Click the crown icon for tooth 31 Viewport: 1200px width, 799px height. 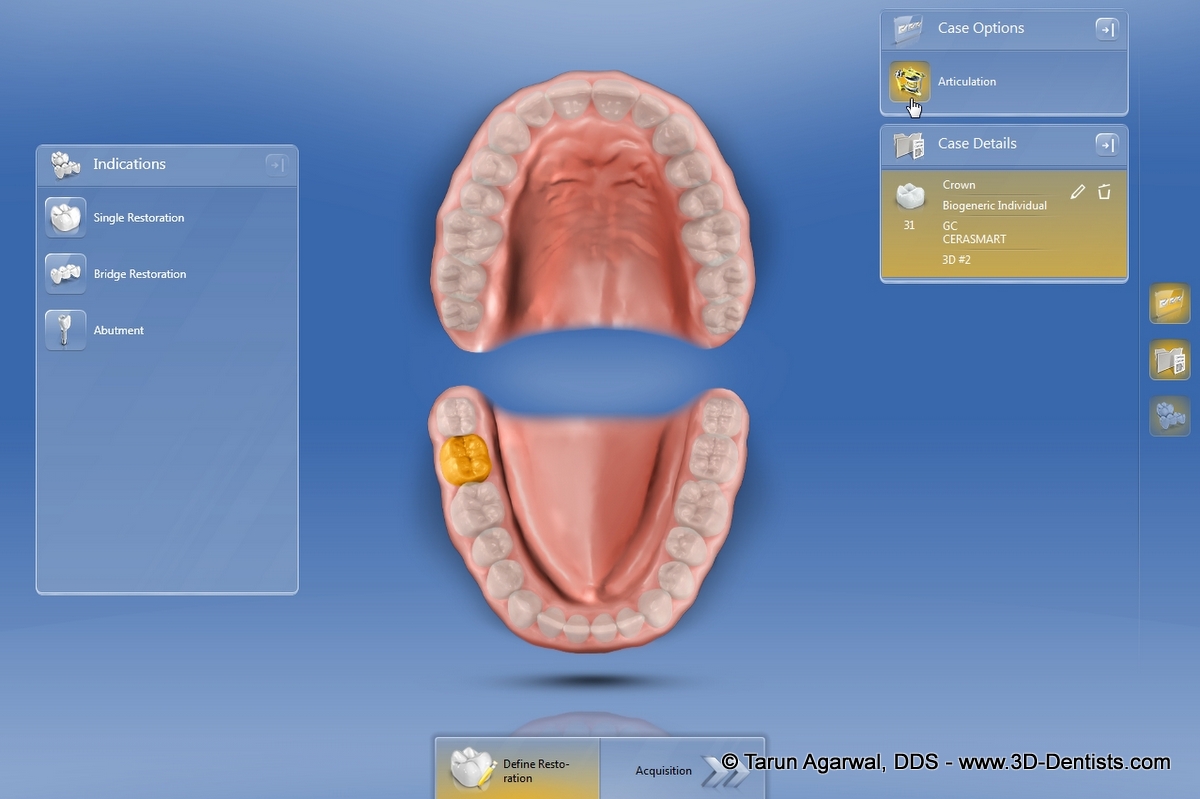(x=909, y=196)
